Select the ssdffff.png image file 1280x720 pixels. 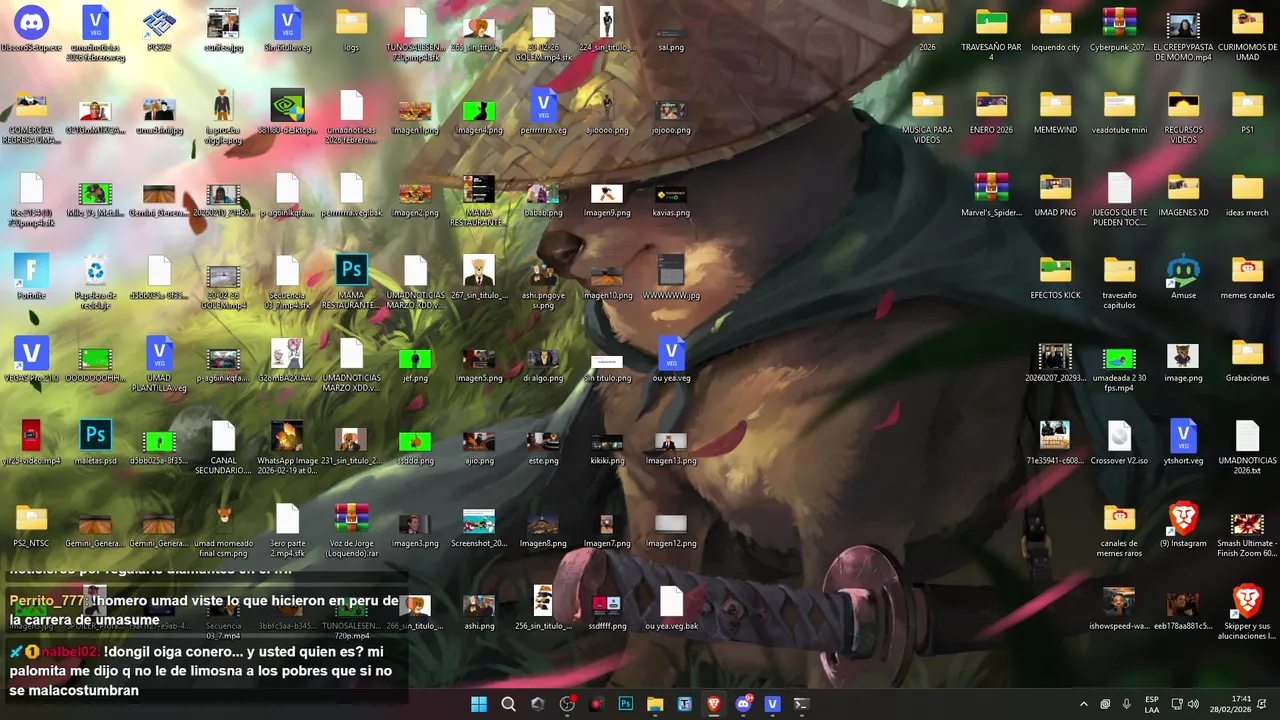click(x=607, y=609)
